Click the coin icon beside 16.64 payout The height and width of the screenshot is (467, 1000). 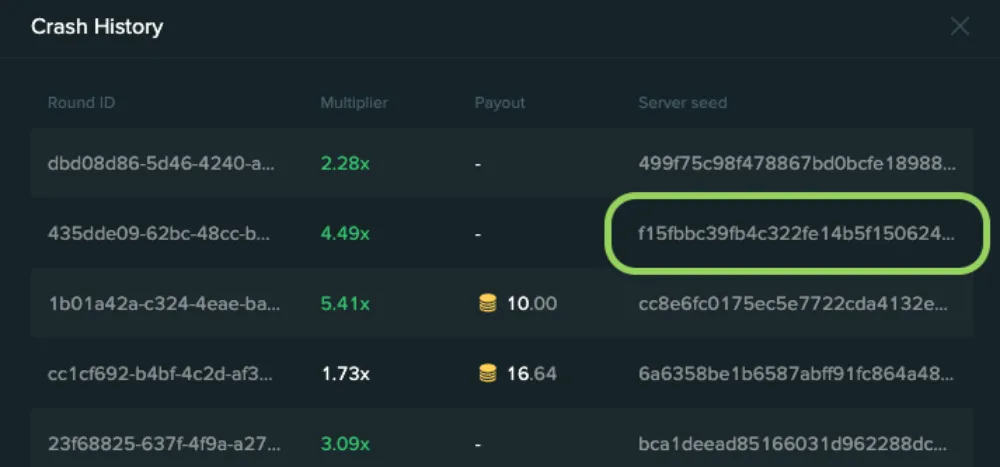coord(487,373)
